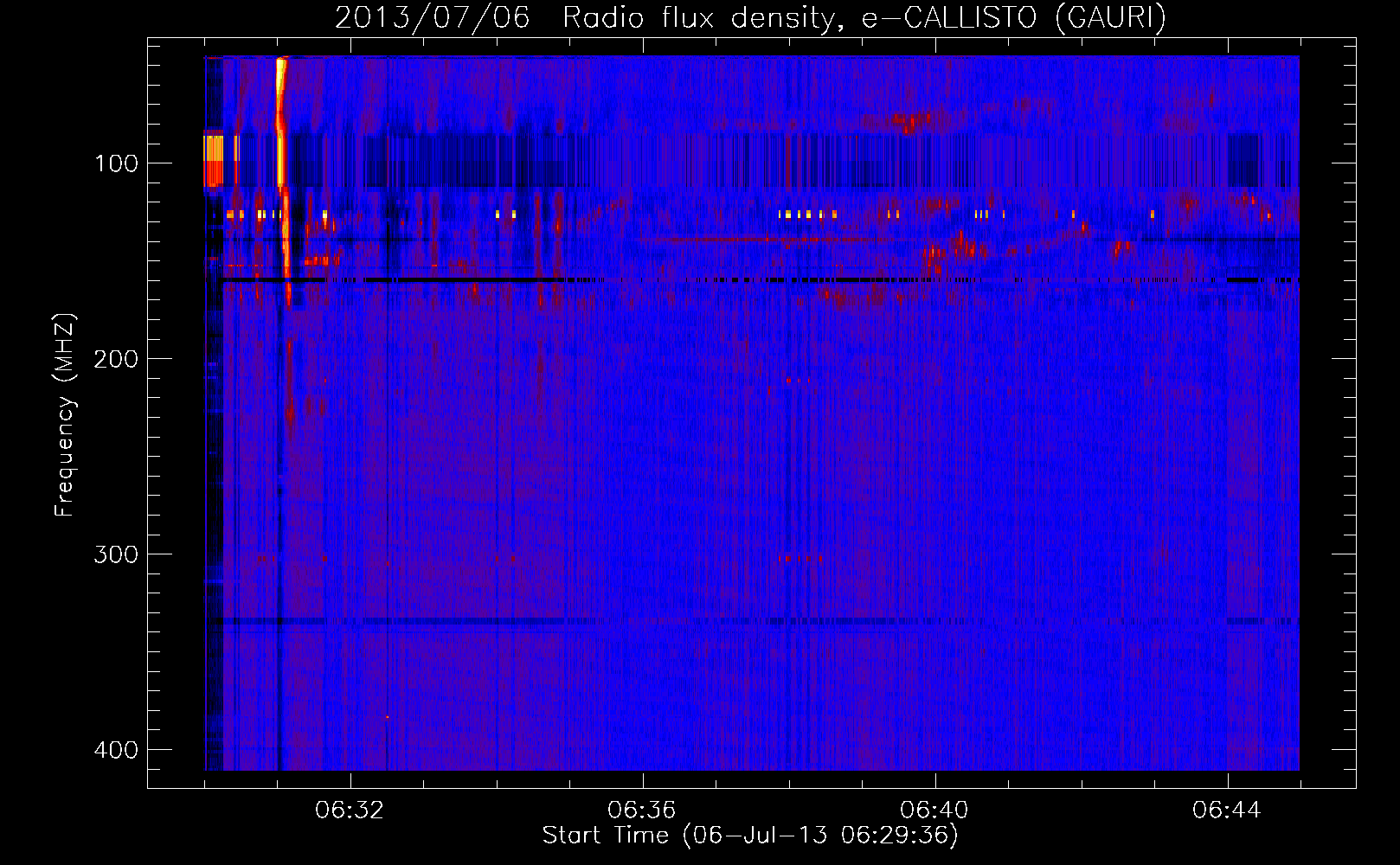This screenshot has width=1400, height=865.
Task: Click the 300 frequency tick label
Action: pos(116,554)
